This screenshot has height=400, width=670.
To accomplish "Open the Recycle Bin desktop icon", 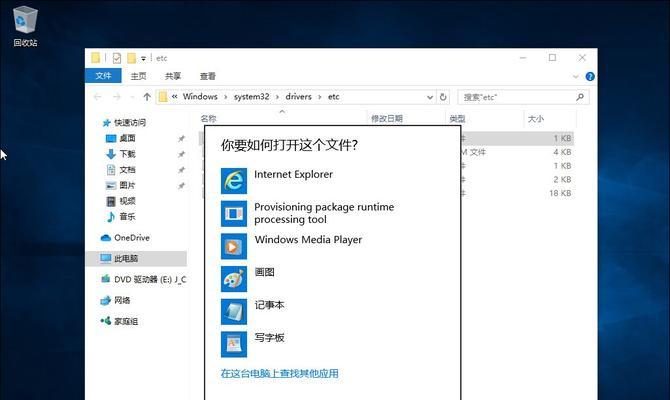I will click(x=25, y=26).
